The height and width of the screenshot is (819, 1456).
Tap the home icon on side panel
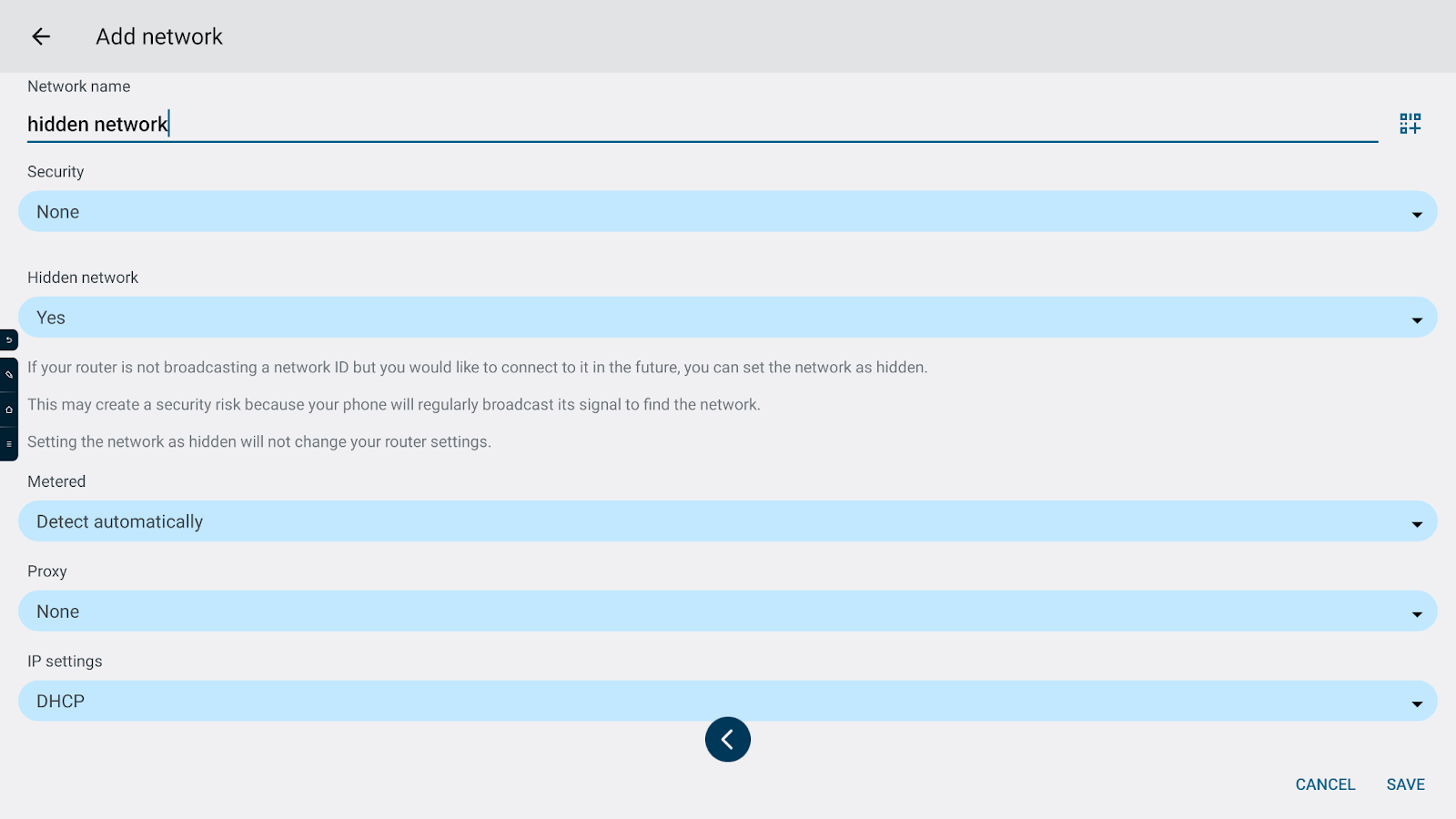pyautogui.click(x=9, y=409)
